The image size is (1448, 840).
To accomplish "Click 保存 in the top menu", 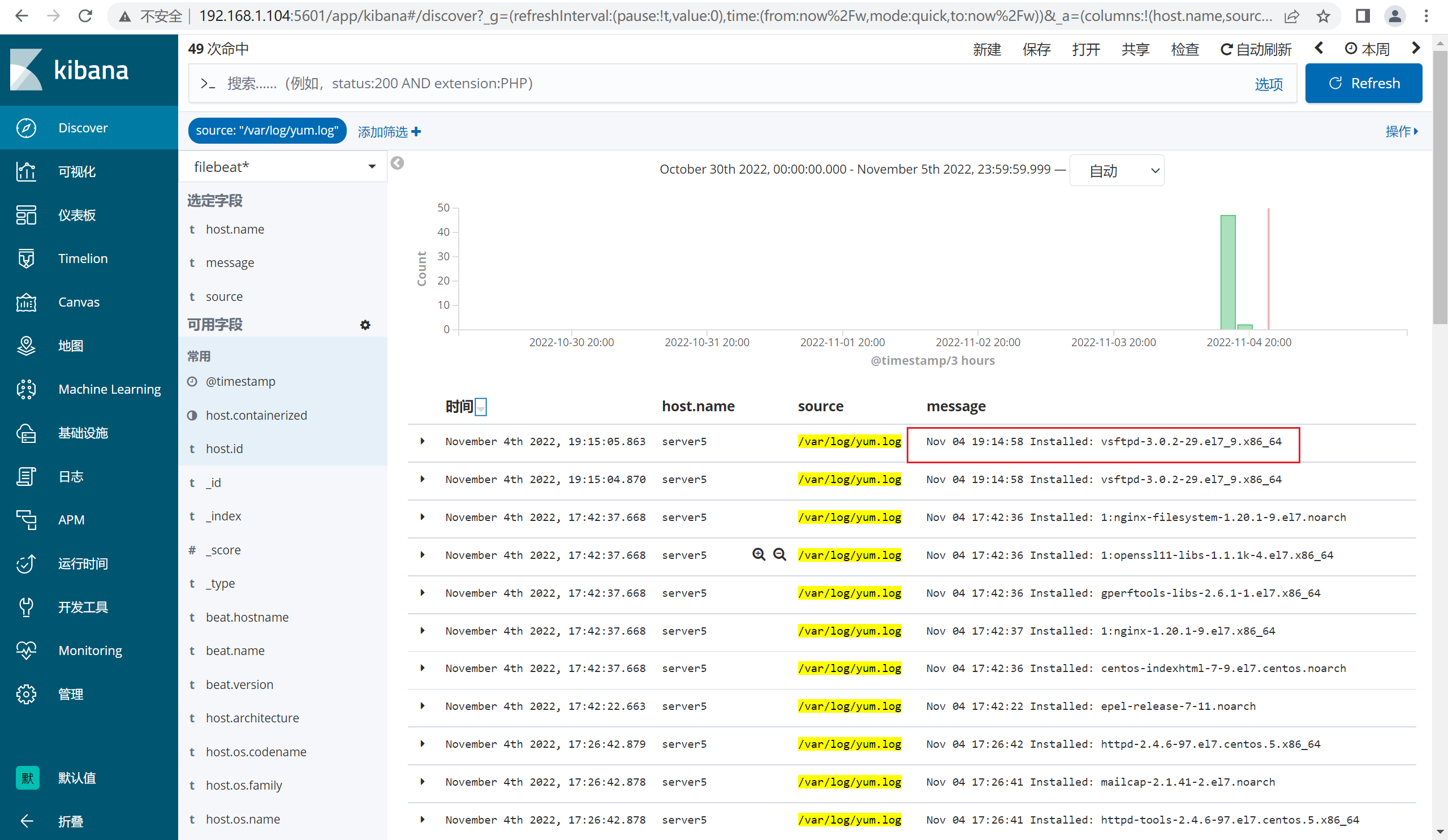I will [1037, 49].
